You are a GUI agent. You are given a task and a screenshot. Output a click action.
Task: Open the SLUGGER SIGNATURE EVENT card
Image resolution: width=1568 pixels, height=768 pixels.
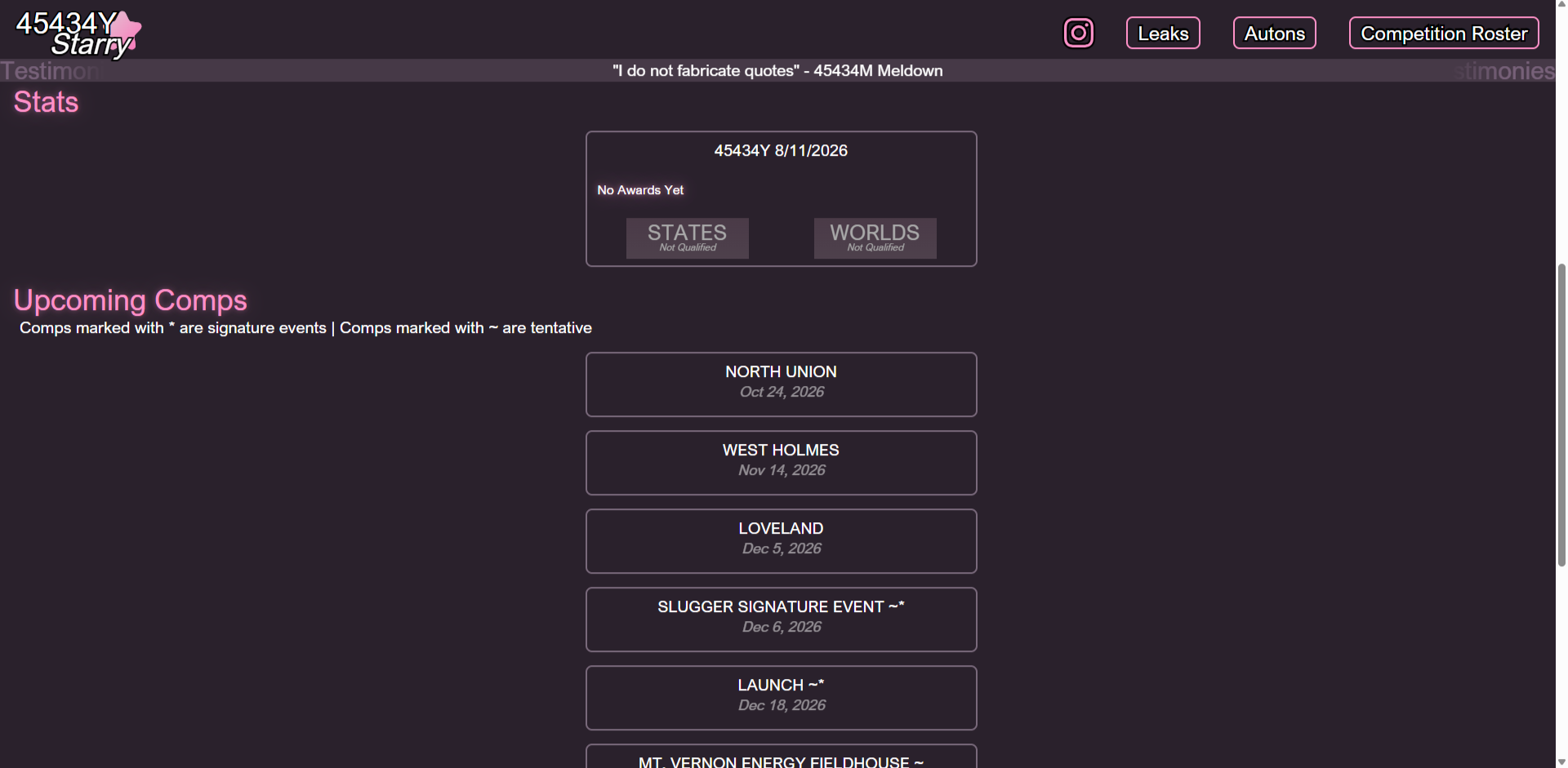781,619
